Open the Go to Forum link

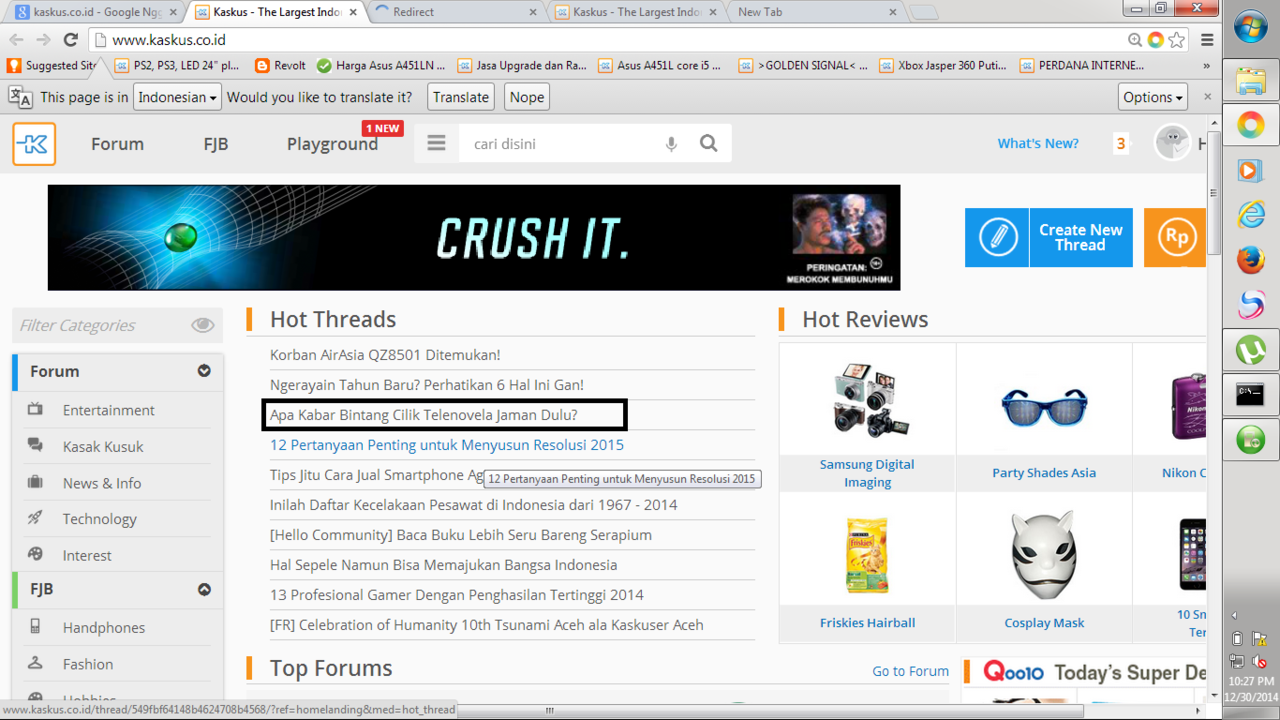910,671
